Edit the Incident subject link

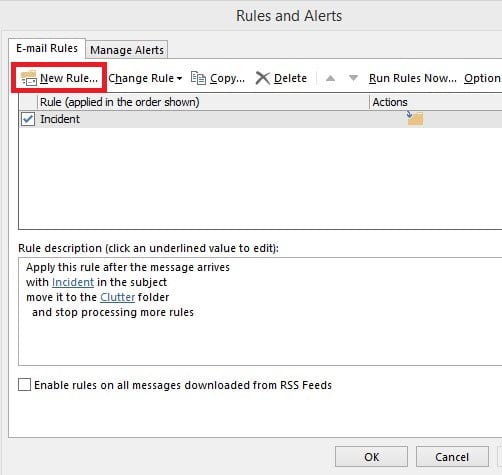(73, 282)
